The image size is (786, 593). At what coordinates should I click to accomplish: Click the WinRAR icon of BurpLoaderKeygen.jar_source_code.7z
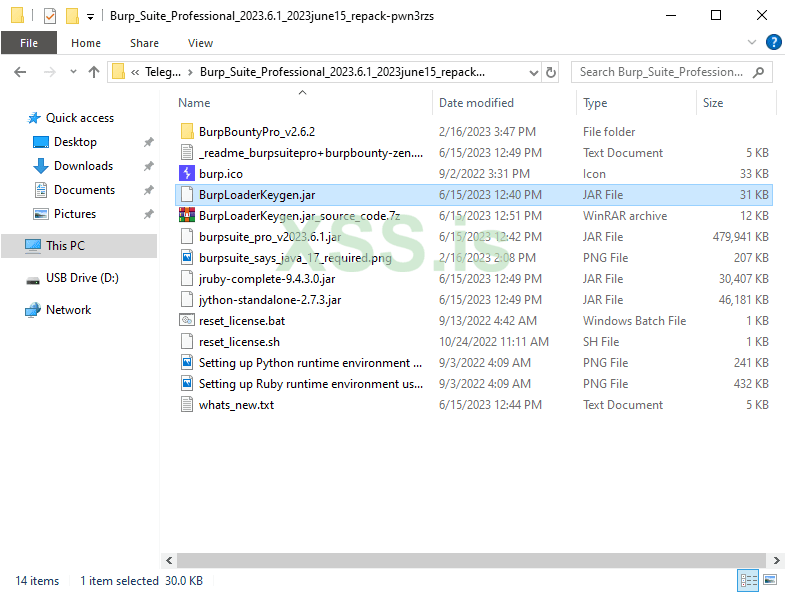click(187, 216)
